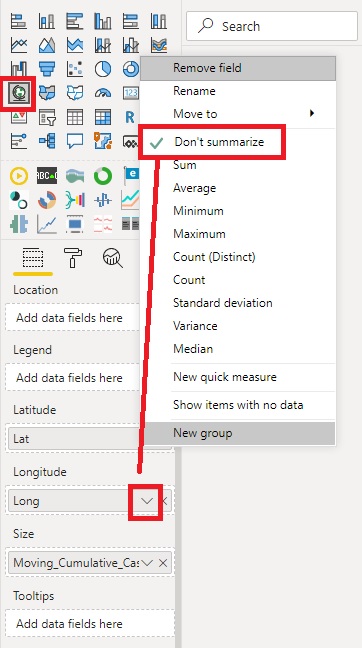Image resolution: width=362 pixels, height=648 pixels.
Task: Open the Fields tab of the visual
Action: click(33, 258)
